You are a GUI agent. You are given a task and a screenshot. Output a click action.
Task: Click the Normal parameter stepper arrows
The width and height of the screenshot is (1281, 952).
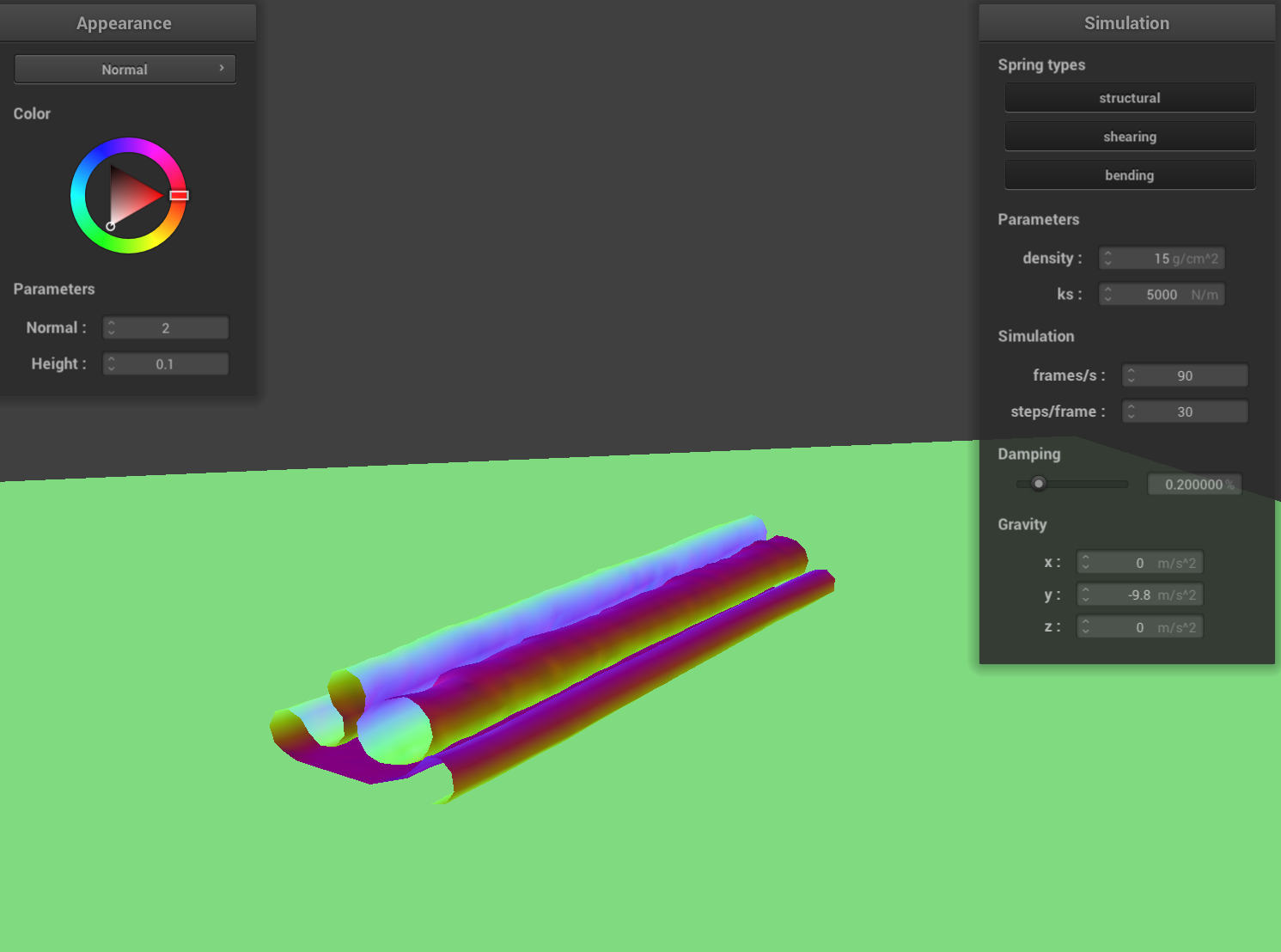[112, 327]
